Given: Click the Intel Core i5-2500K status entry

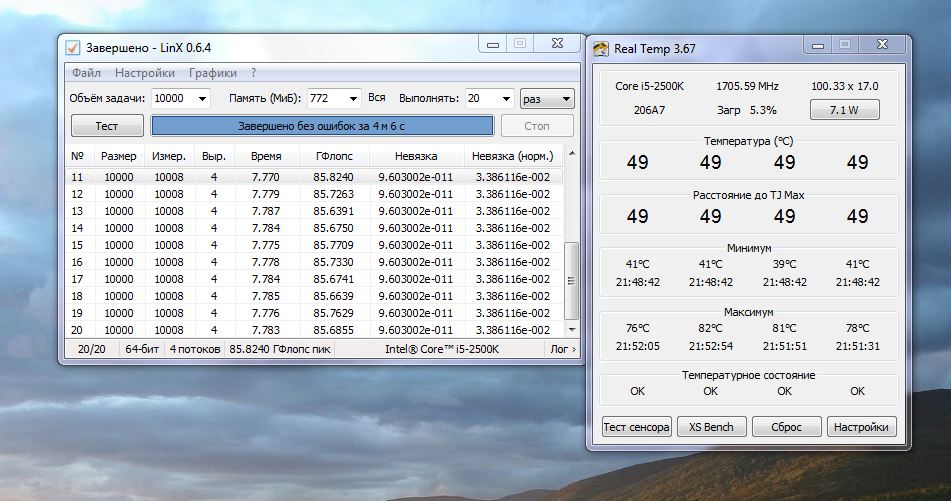Looking at the screenshot, I should [442, 349].
